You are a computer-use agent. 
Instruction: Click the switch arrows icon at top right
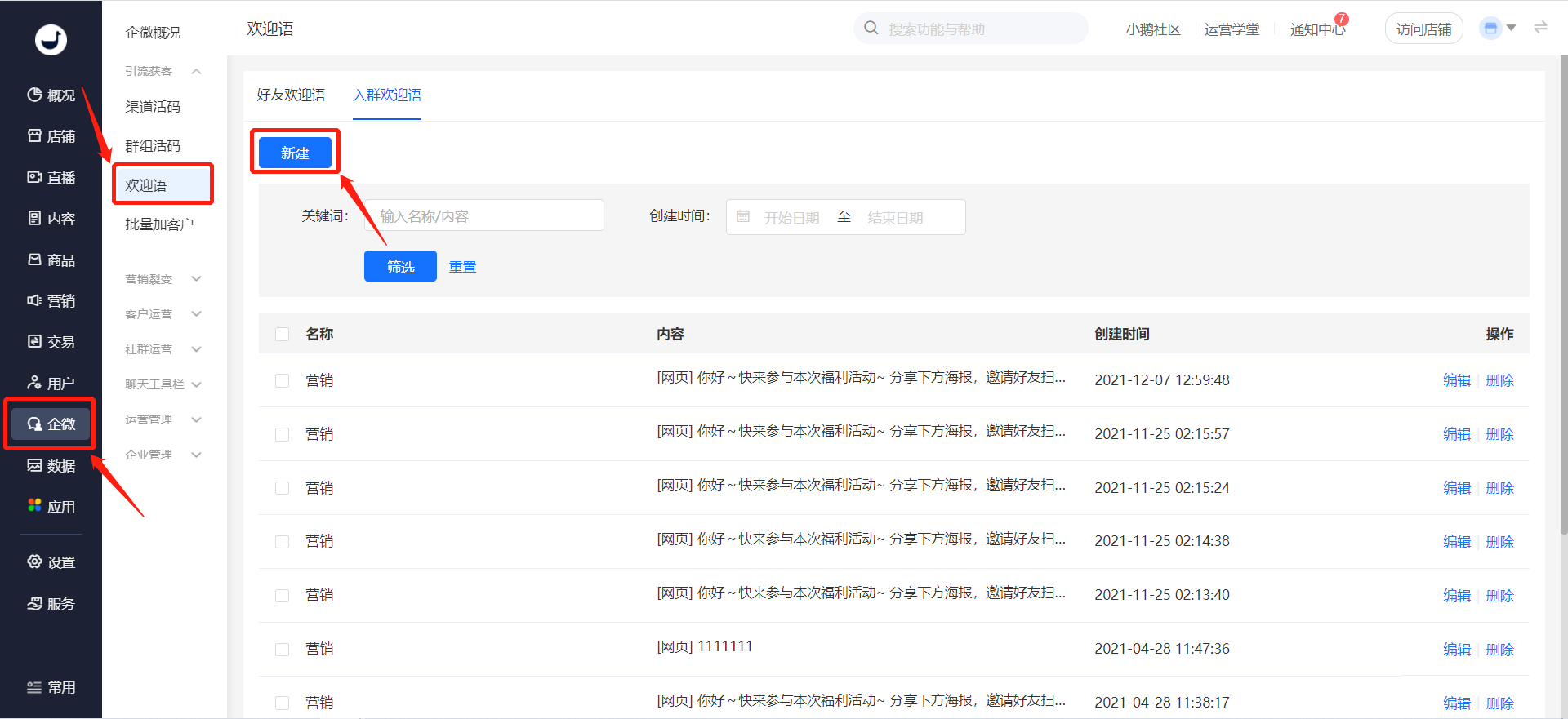[x=1541, y=28]
